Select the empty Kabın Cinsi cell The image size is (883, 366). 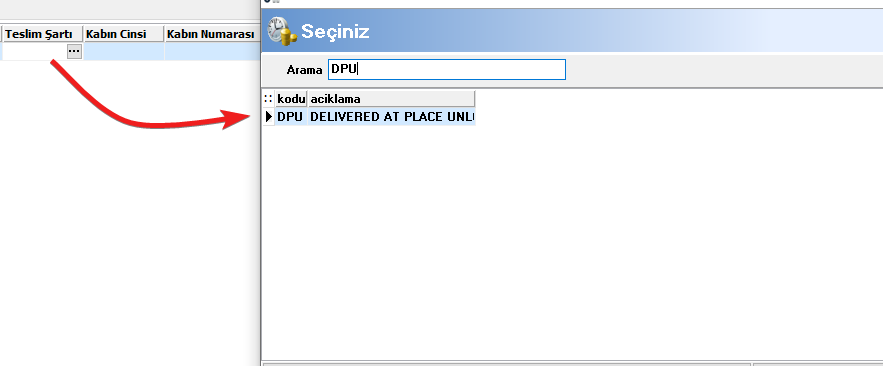124,51
